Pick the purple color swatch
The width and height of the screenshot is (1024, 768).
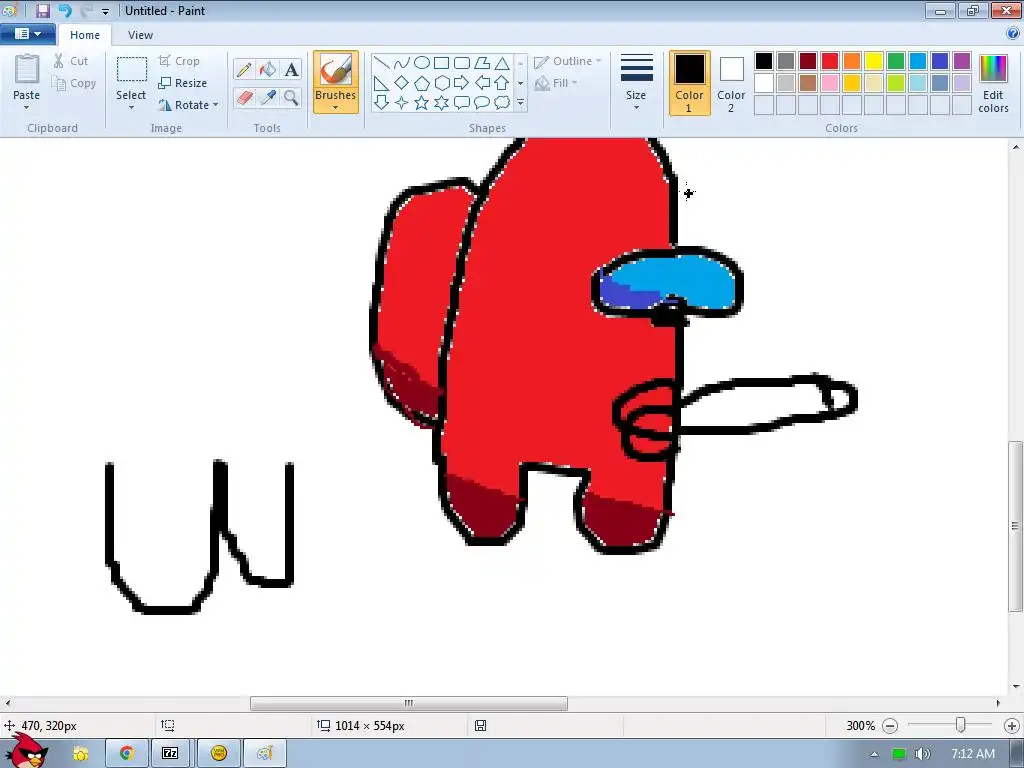(x=962, y=61)
